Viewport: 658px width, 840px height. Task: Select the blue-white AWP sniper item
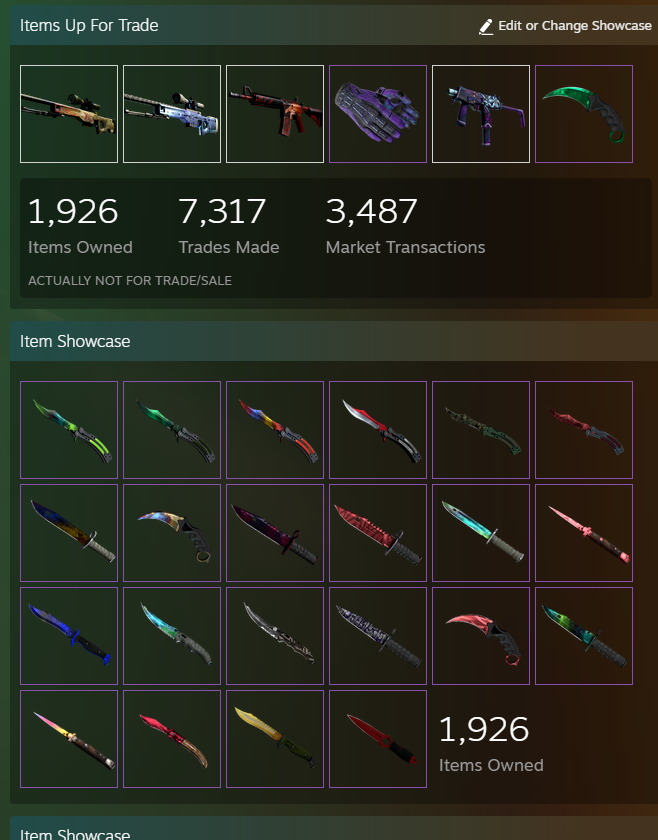pyautogui.click(x=172, y=114)
